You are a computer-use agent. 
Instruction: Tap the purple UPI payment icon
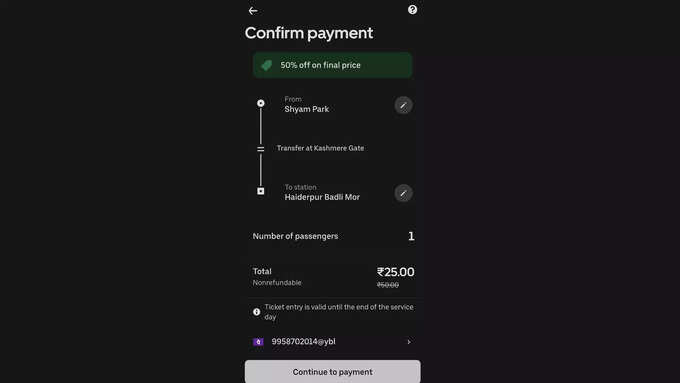point(258,342)
